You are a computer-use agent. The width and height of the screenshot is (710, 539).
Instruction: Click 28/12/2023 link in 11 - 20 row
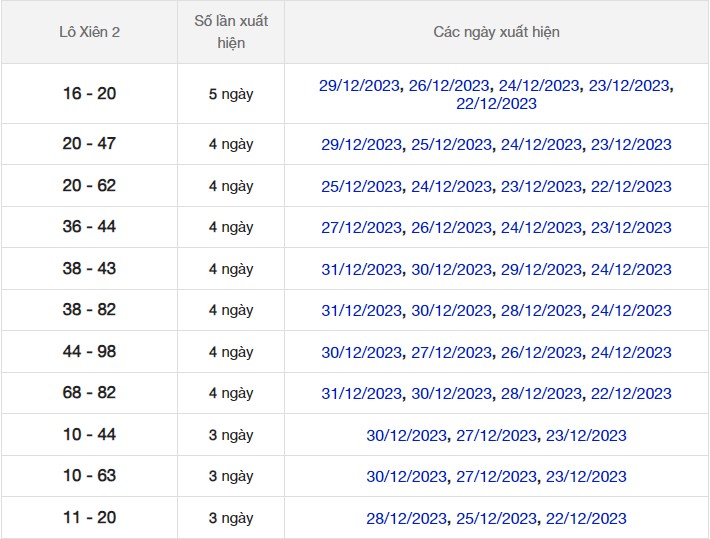pos(406,519)
